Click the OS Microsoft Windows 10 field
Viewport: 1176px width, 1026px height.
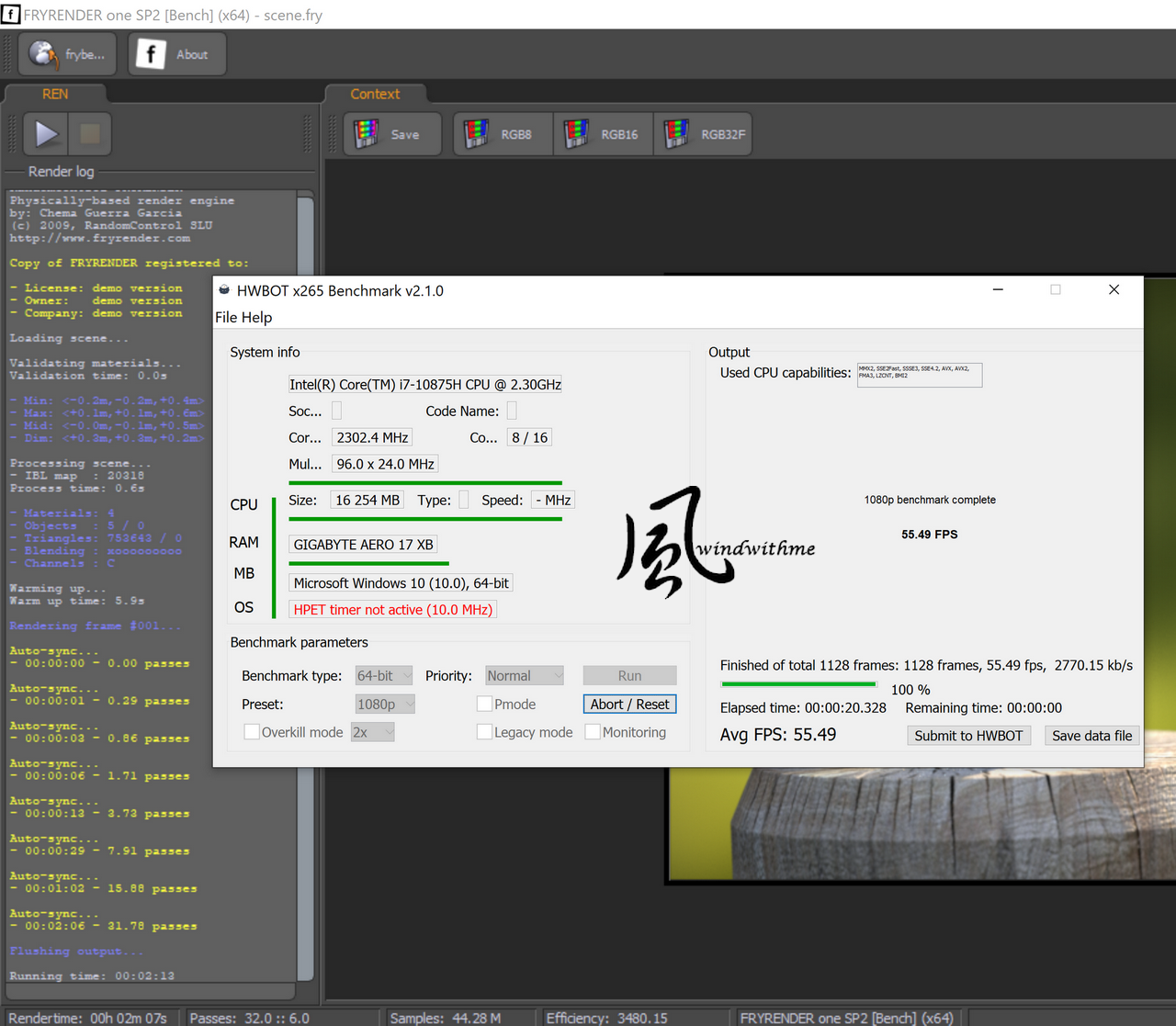[x=401, y=583]
